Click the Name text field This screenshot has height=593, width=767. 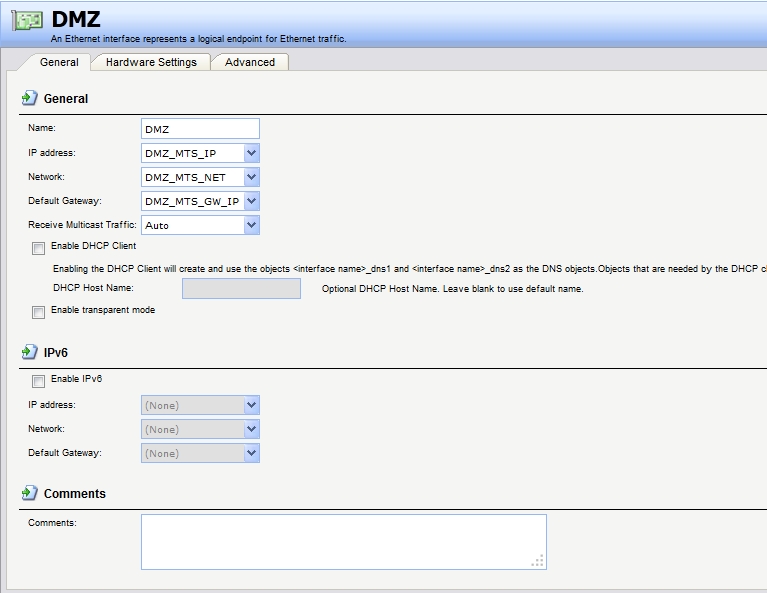pyautogui.click(x=201, y=128)
